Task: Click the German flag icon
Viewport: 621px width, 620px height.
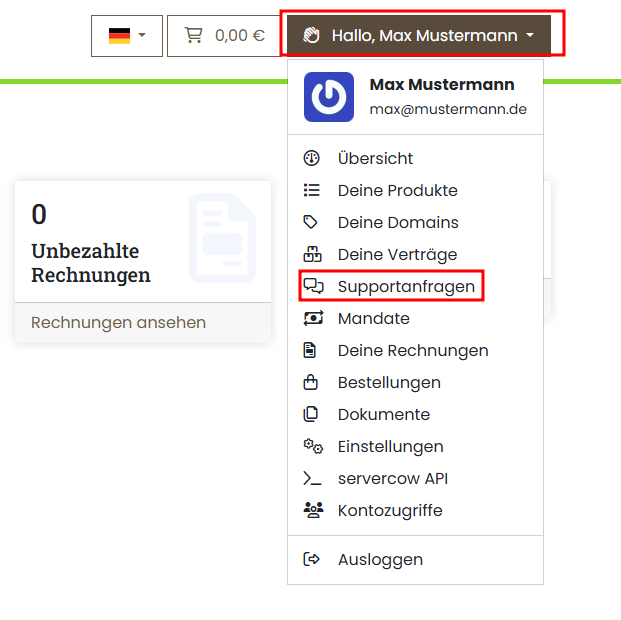Action: [x=119, y=36]
